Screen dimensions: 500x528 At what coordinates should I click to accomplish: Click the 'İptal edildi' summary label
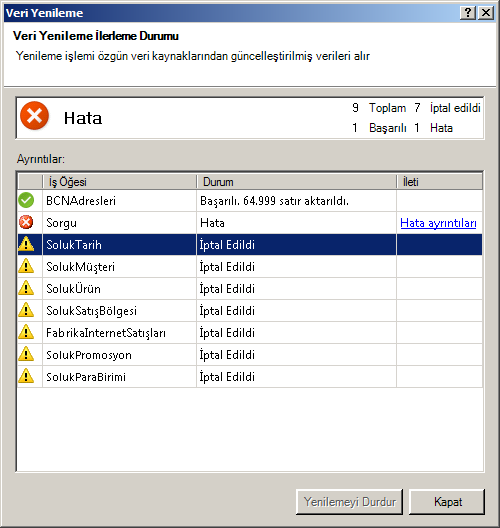455,108
